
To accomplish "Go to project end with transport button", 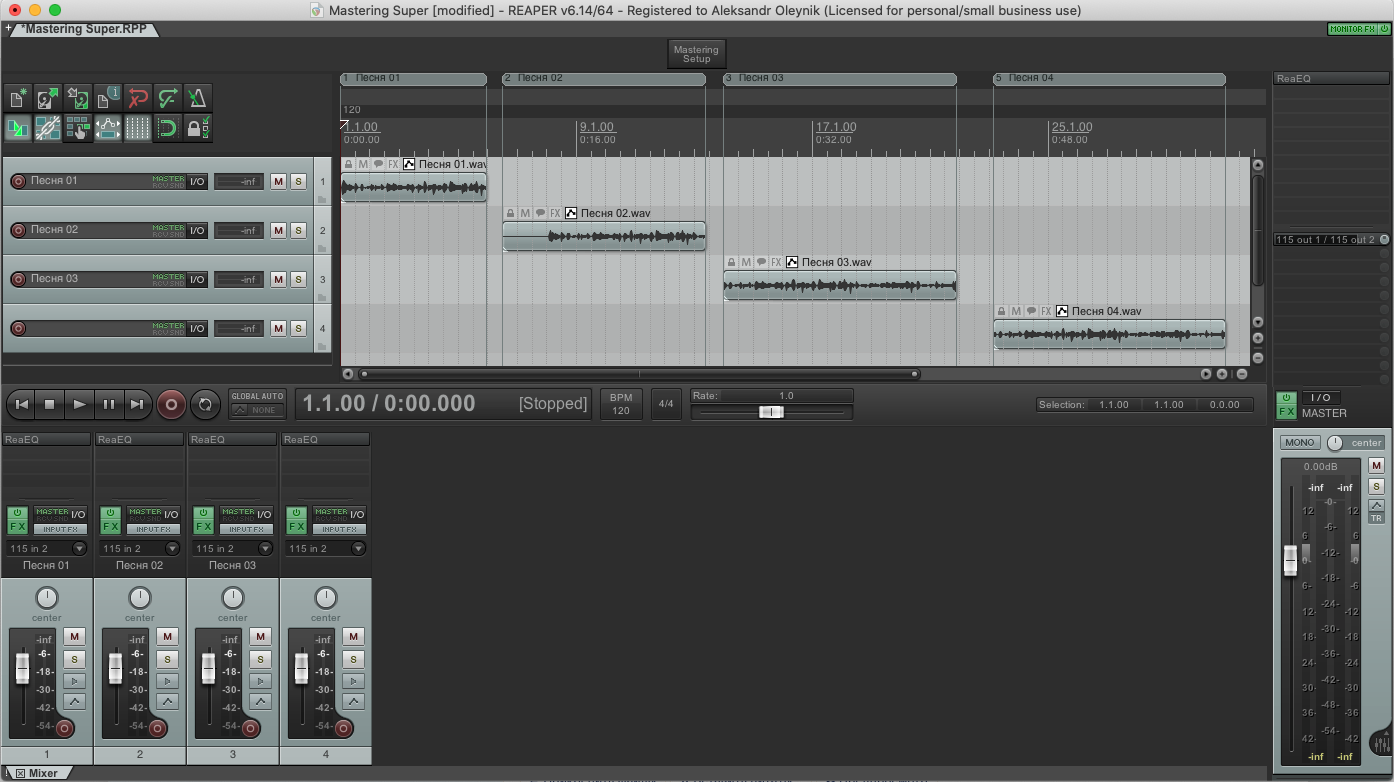I will pyautogui.click(x=138, y=404).
